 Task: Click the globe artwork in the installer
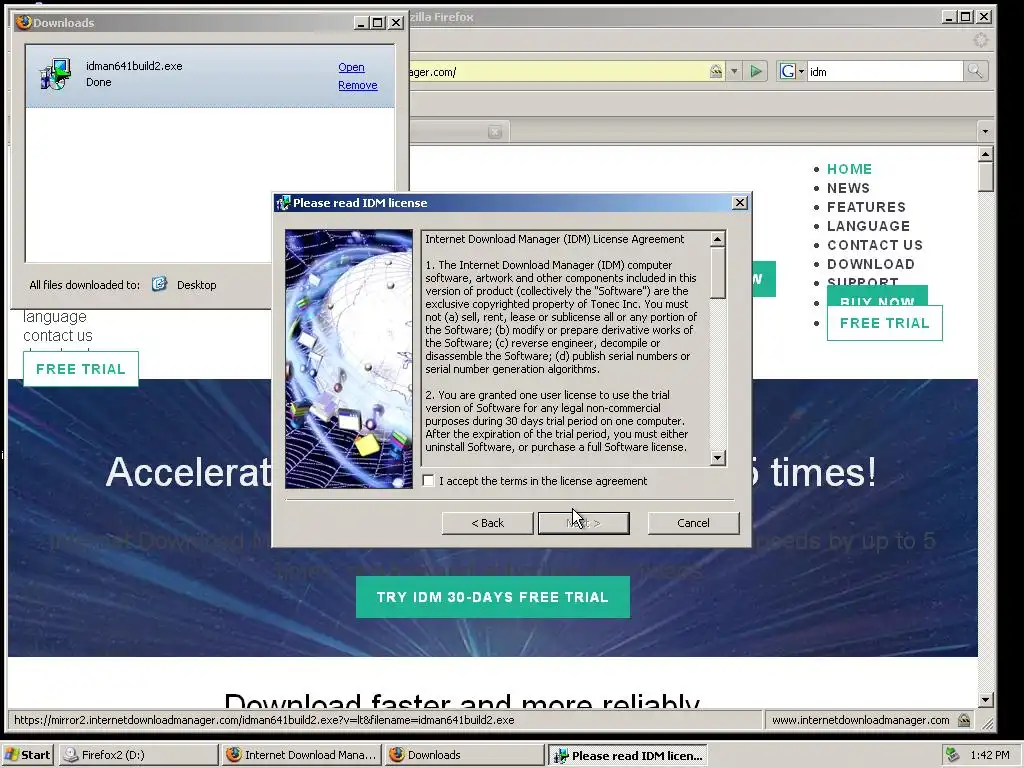click(349, 359)
